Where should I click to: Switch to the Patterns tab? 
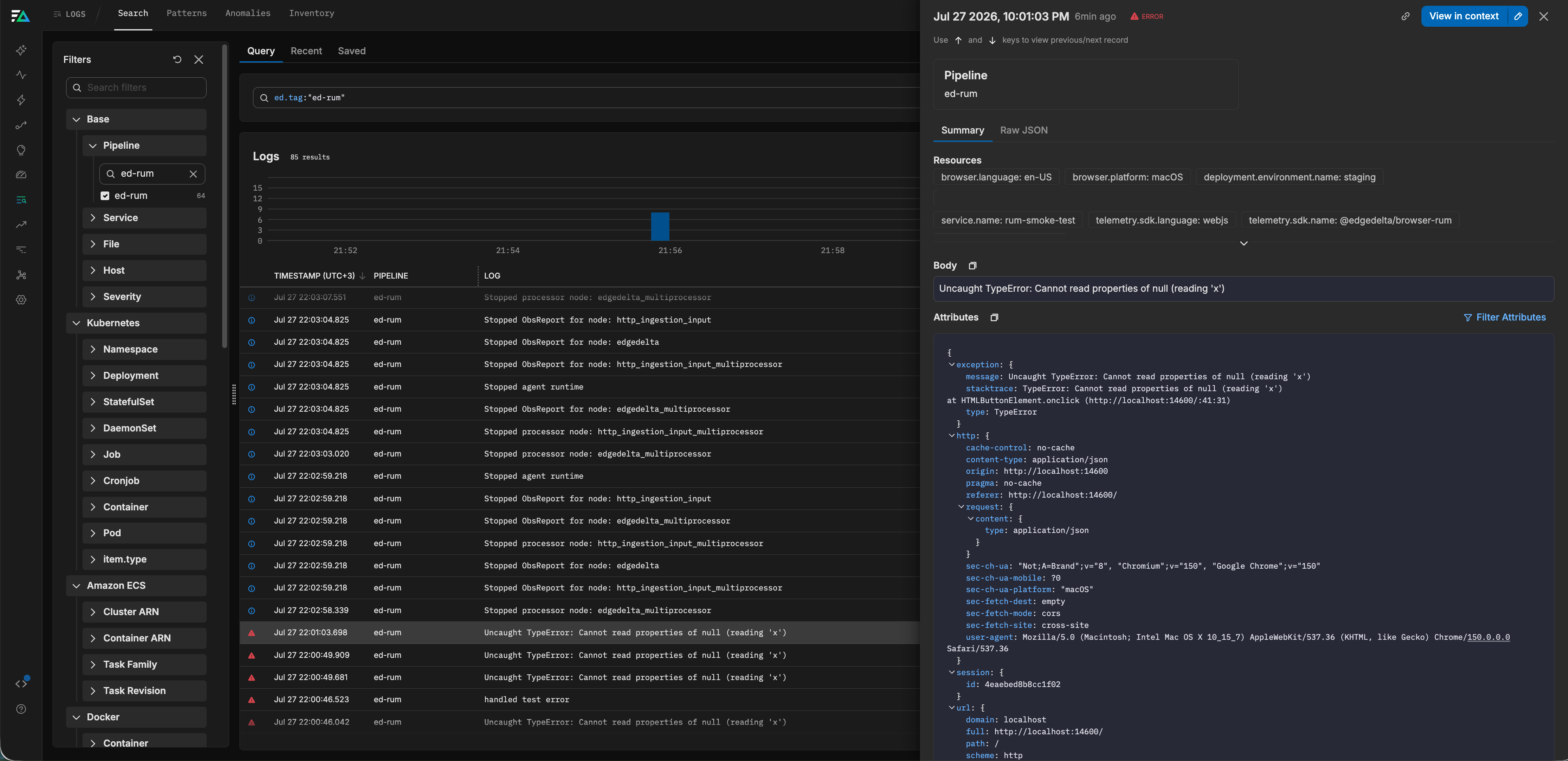coord(186,14)
